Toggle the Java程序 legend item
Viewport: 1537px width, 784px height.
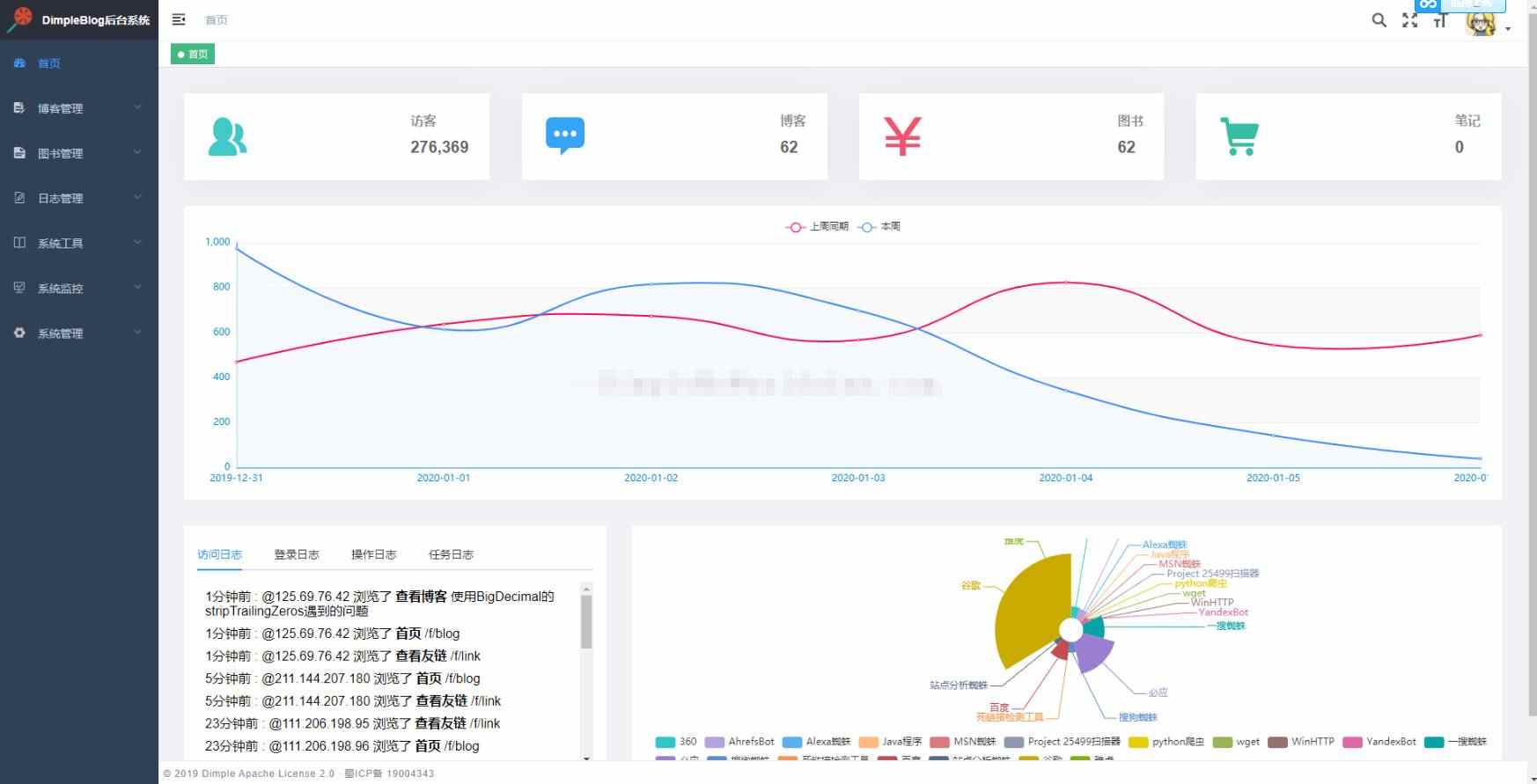[890, 742]
